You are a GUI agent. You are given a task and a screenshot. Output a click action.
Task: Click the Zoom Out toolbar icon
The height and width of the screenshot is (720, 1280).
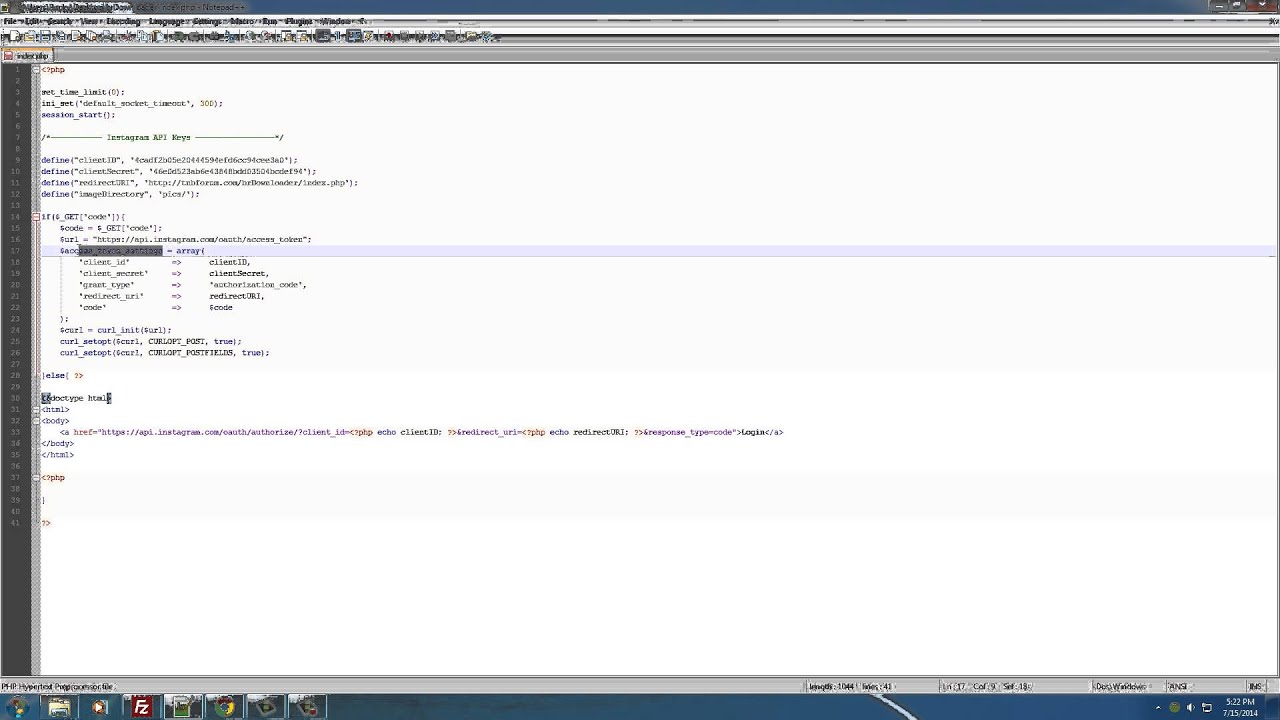pos(267,36)
